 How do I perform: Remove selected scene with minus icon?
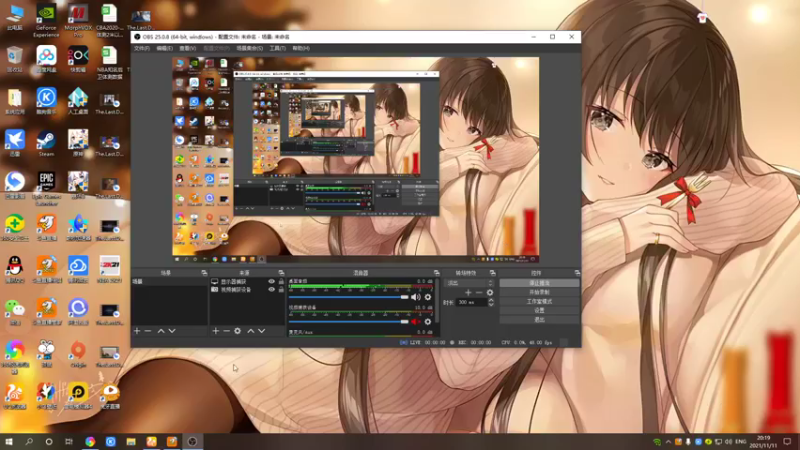click(148, 331)
